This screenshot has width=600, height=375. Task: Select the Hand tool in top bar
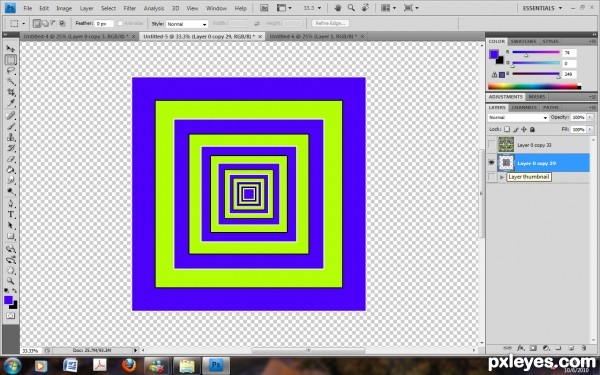click(x=338, y=8)
